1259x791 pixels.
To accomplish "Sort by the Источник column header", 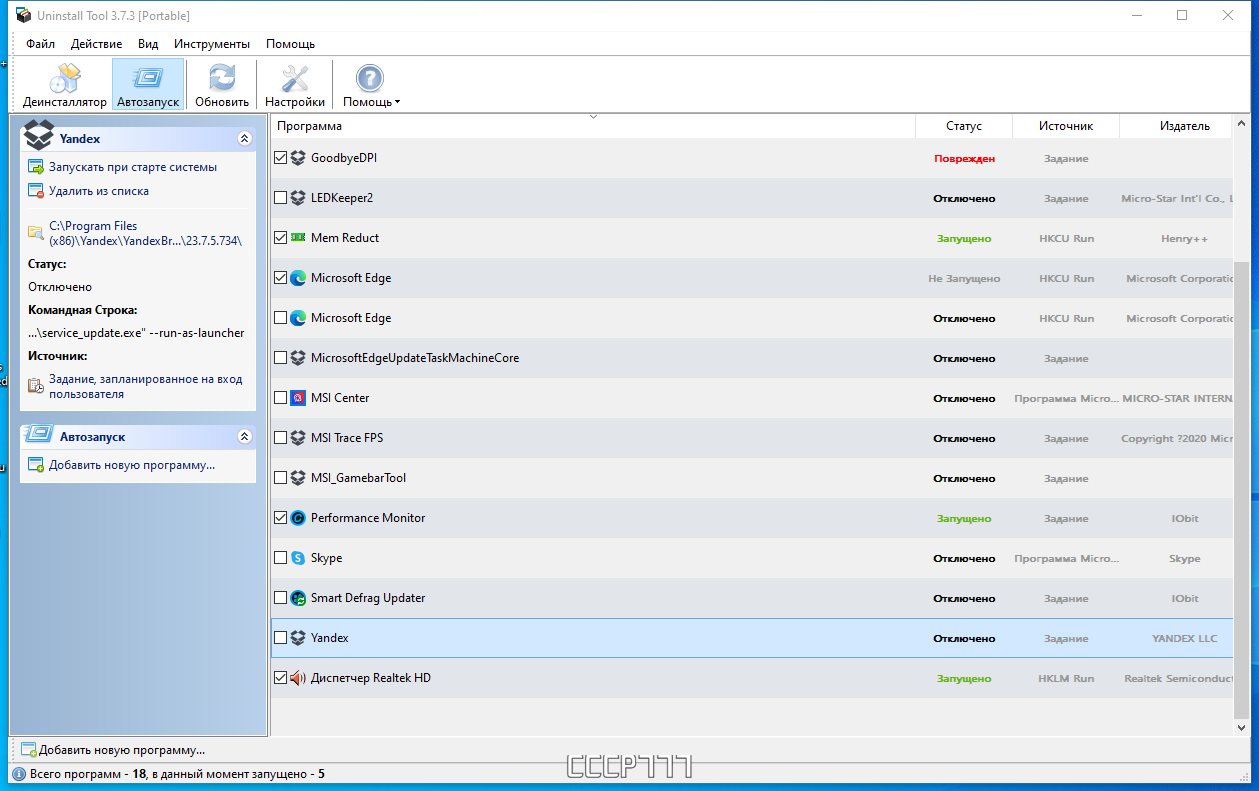I will (1066, 126).
